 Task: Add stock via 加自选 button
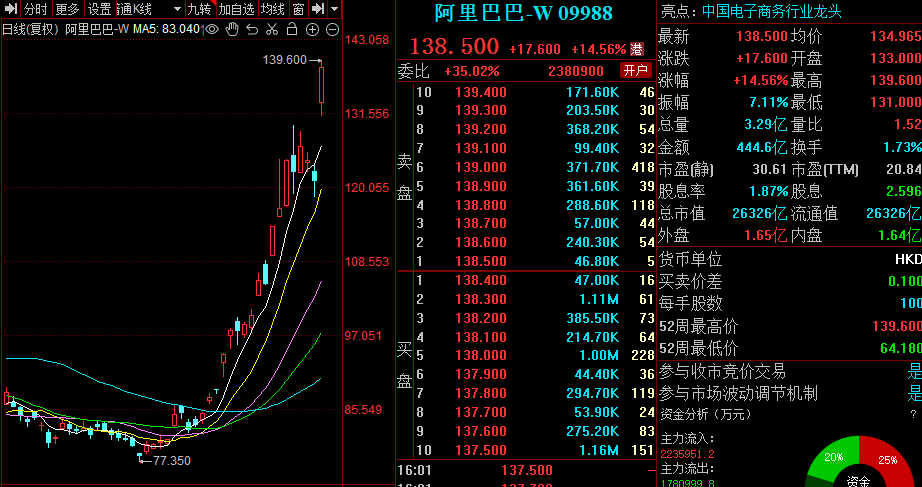[x=236, y=9]
